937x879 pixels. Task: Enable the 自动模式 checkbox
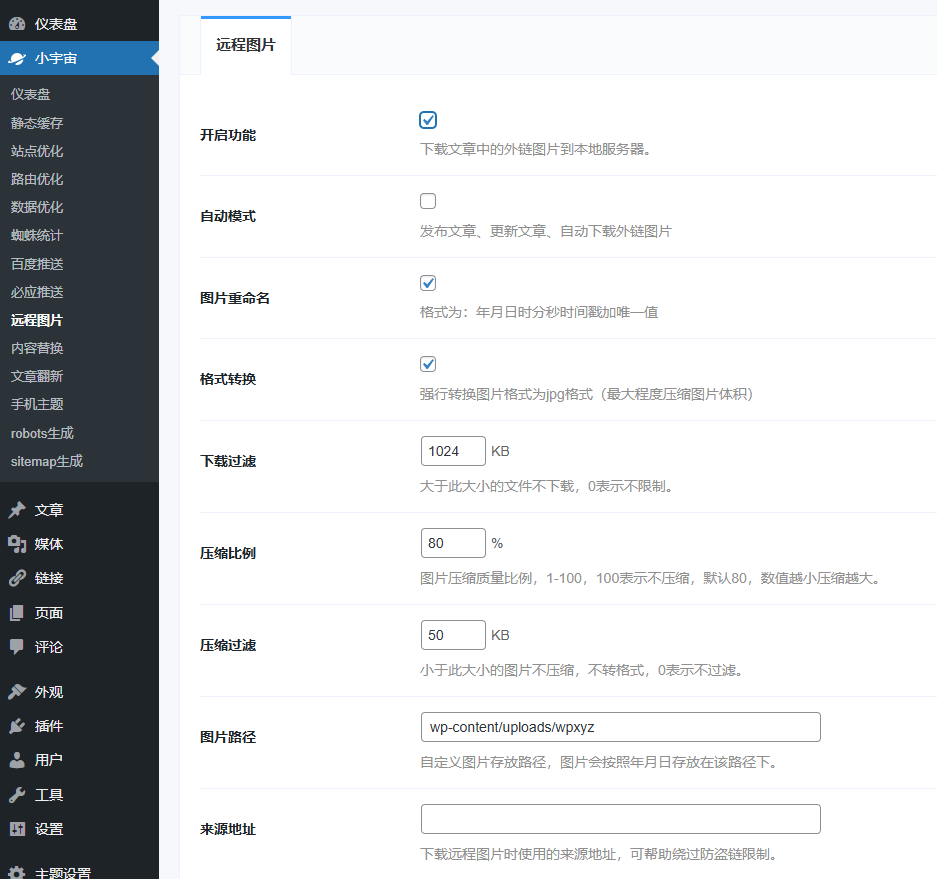coord(428,200)
